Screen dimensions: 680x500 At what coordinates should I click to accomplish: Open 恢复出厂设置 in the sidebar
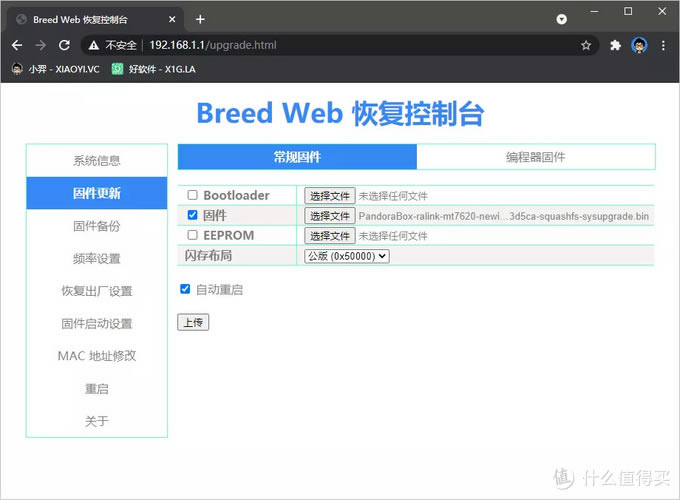click(97, 291)
